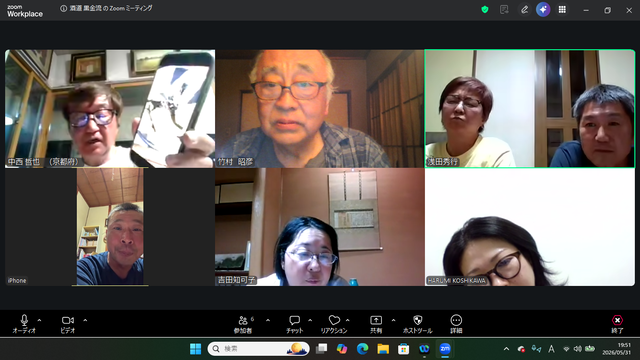Select 浅田秀行 highlighted video tile

[530, 109]
